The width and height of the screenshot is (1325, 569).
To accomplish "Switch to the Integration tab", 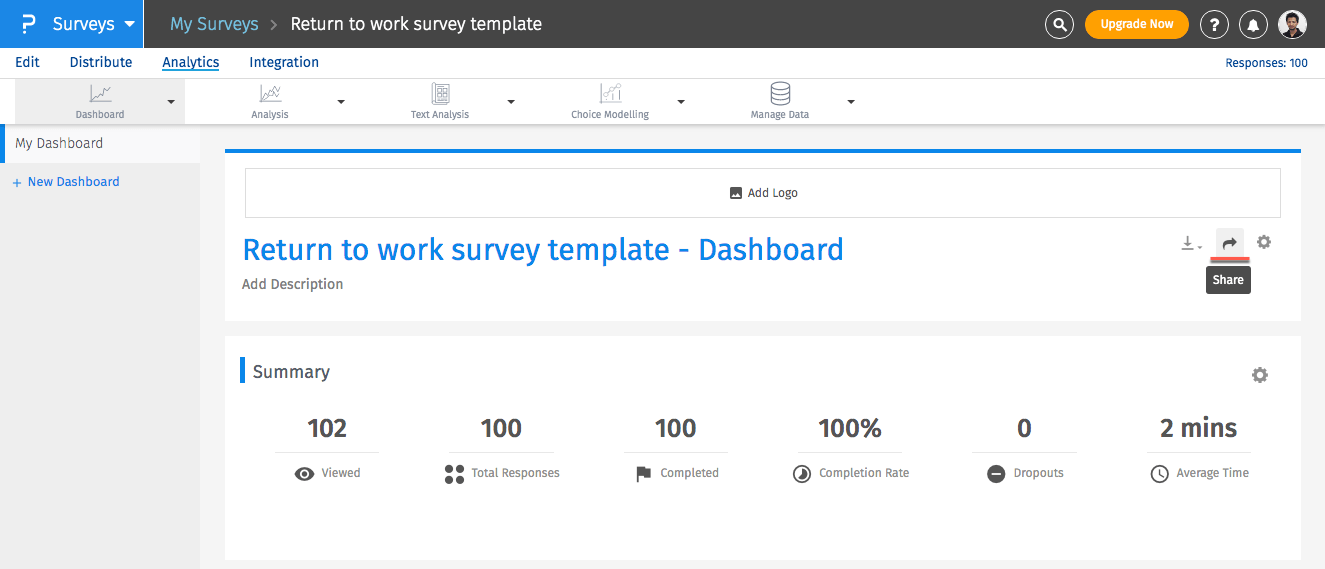I will [x=284, y=62].
